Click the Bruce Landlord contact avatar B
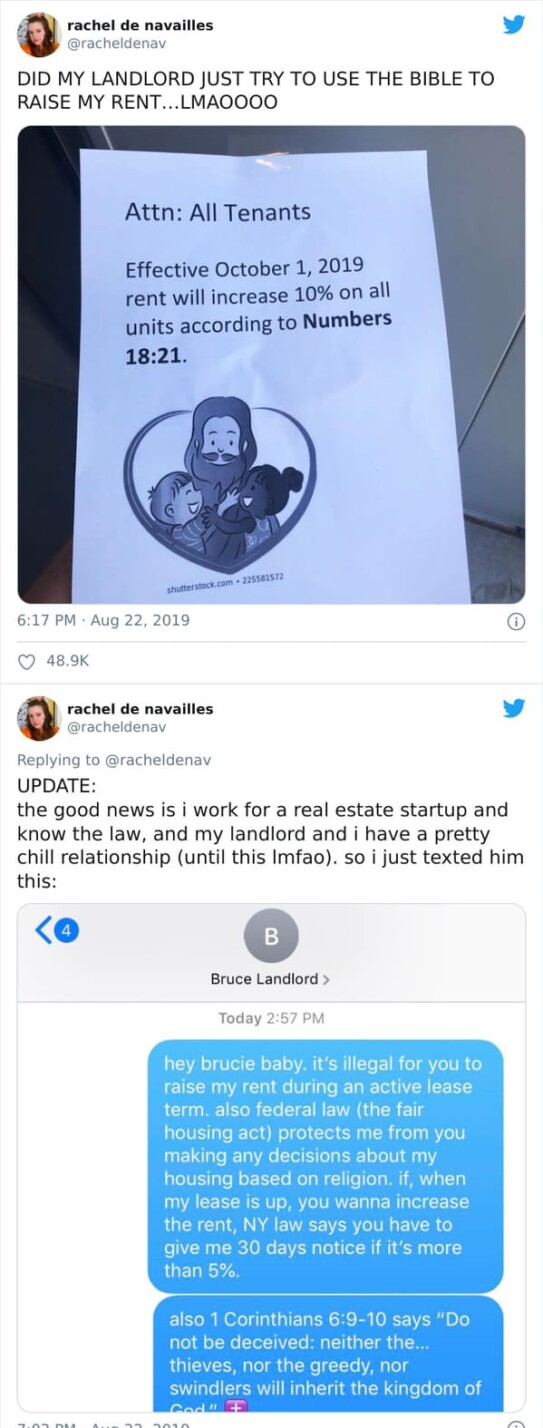543x1428 pixels. click(271, 936)
